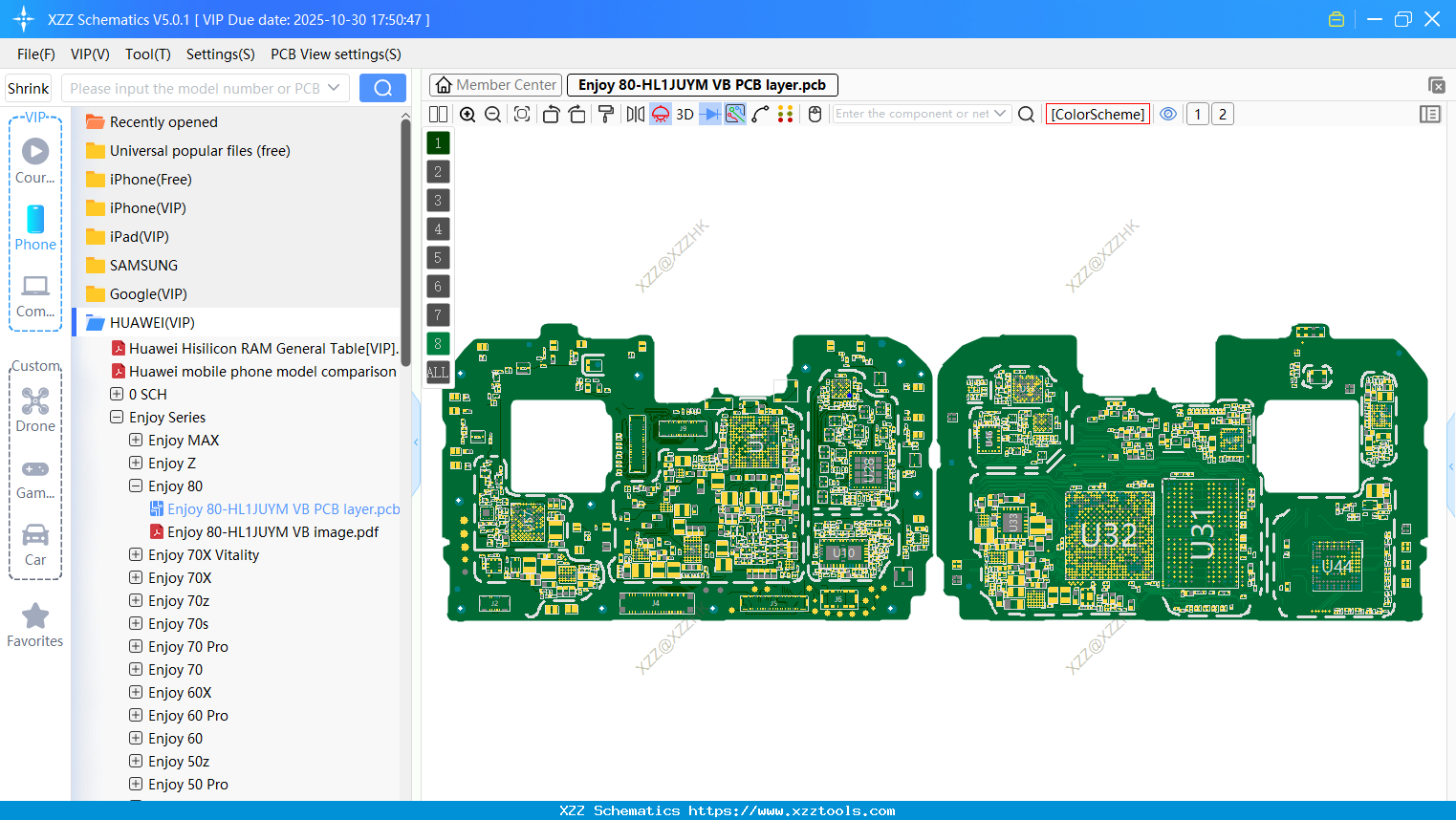Search the entered component or net
This screenshot has width=1456, height=820.
click(x=1027, y=114)
